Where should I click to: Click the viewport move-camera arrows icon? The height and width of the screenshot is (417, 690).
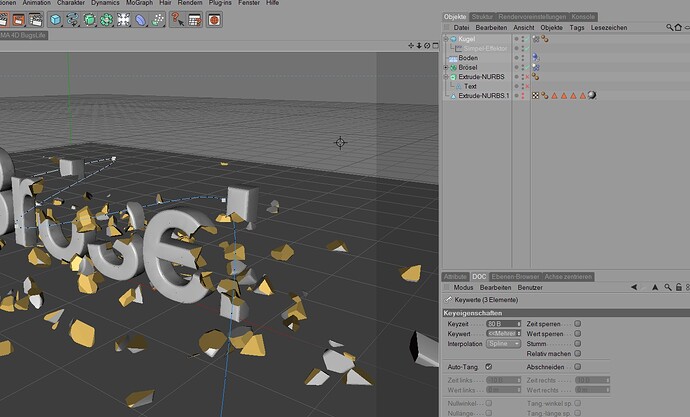[411, 45]
